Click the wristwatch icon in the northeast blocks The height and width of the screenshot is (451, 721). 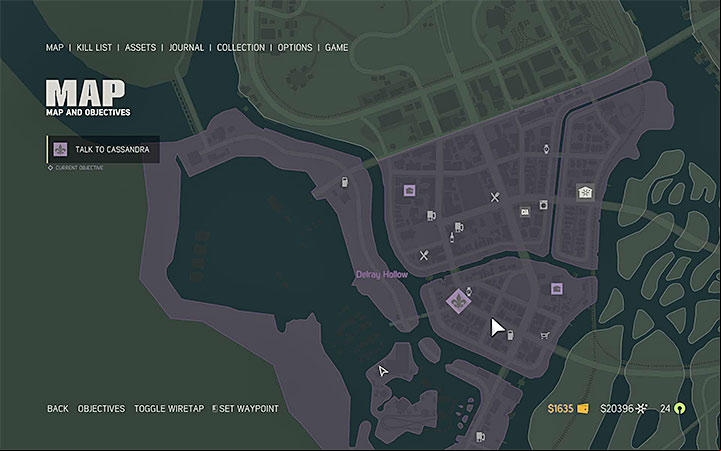(546, 149)
